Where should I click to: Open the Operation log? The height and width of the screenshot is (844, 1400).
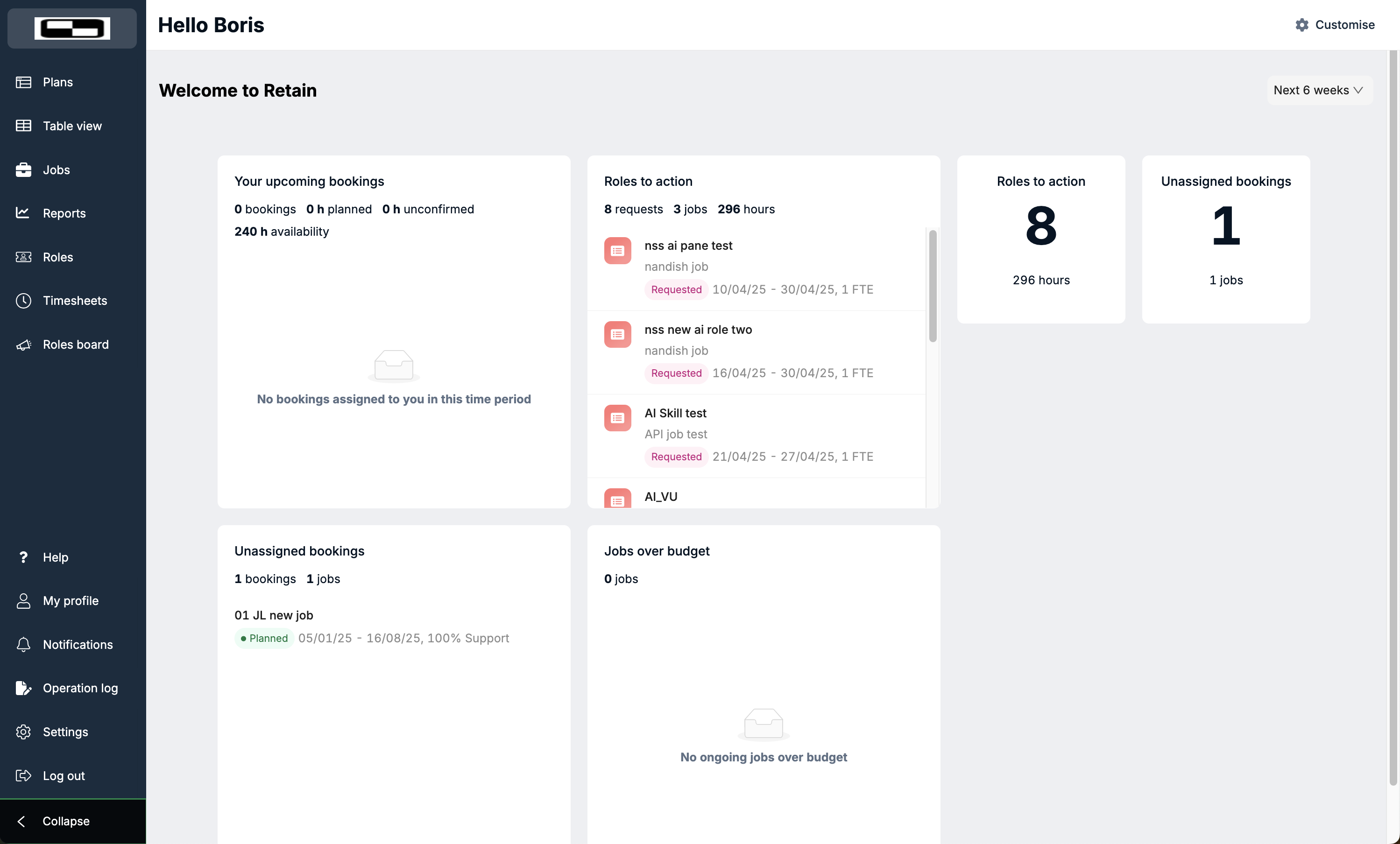pyautogui.click(x=80, y=688)
